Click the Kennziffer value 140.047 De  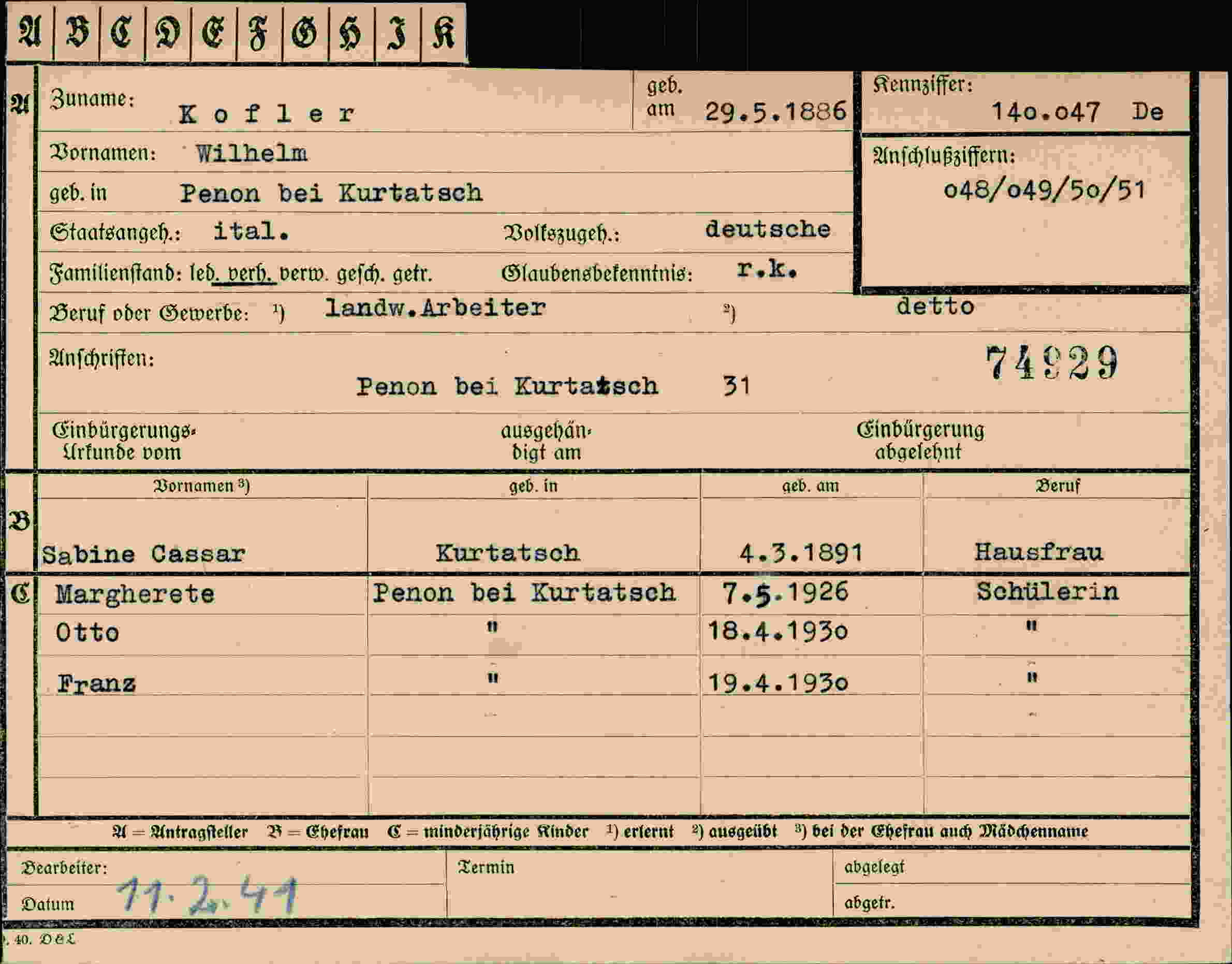[1077, 111]
